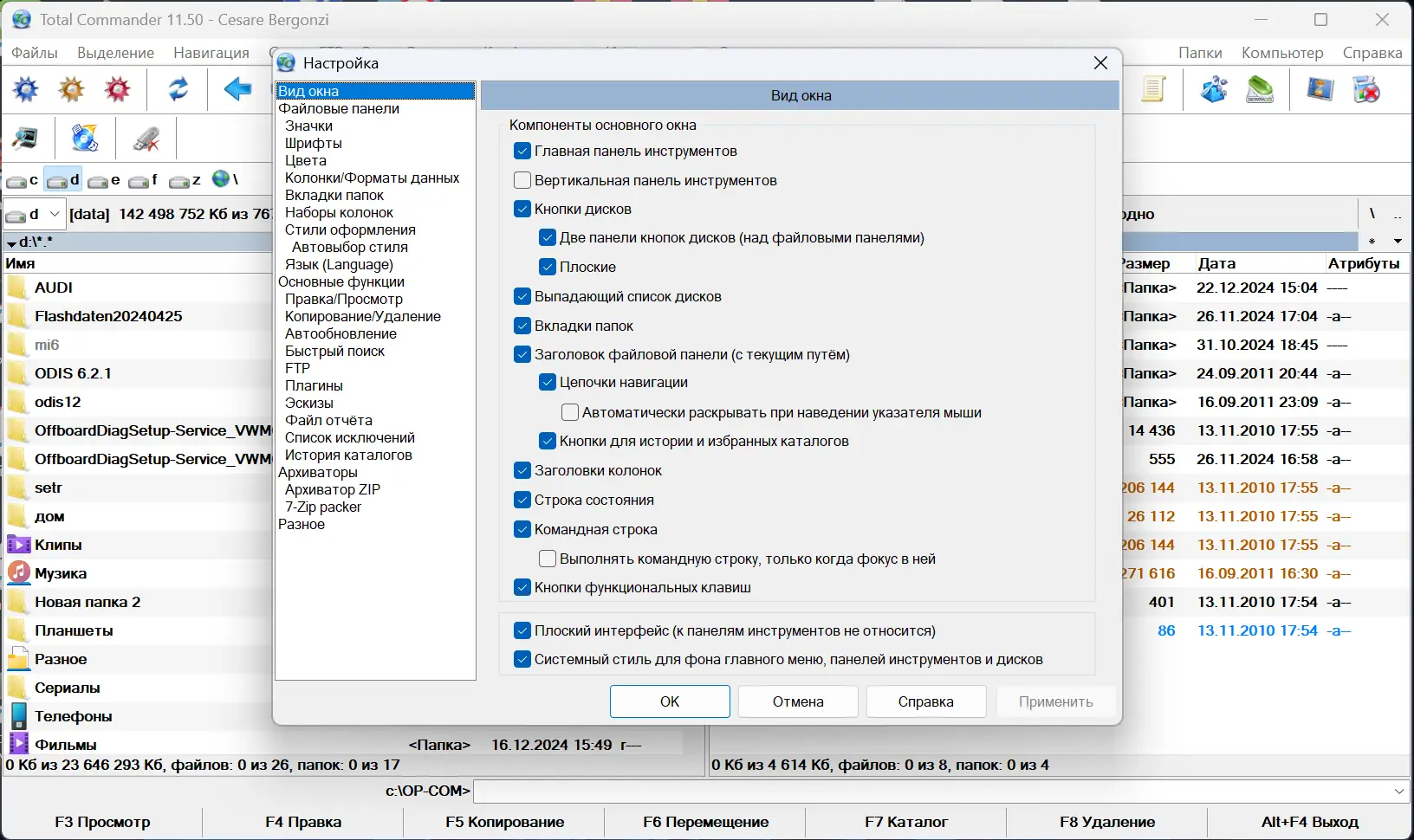1414x840 pixels.
Task: Disable the Главная панель инструментов checkbox
Action: tap(522, 151)
